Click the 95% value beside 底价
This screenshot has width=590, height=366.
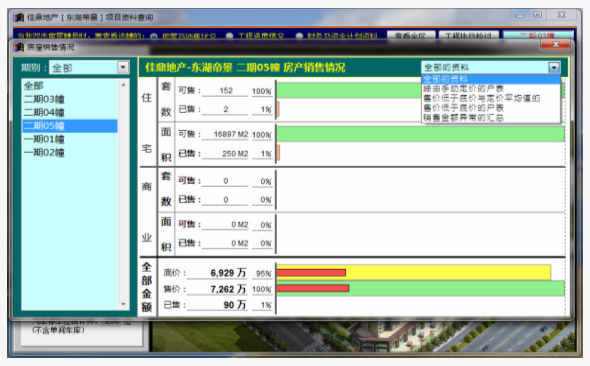tap(263, 273)
